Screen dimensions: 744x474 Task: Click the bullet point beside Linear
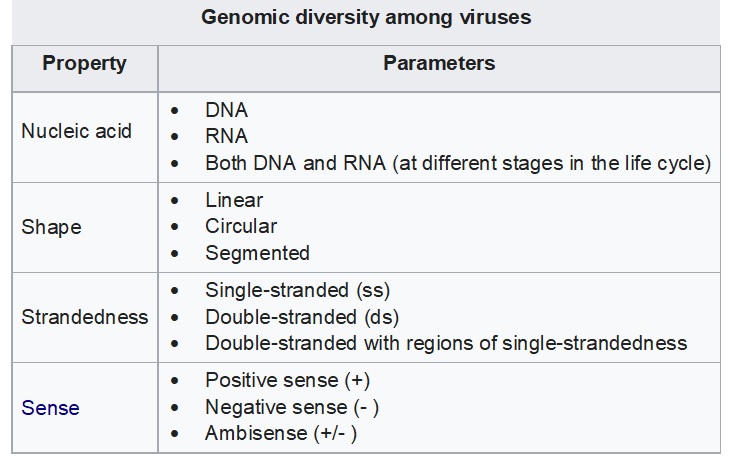(177, 202)
